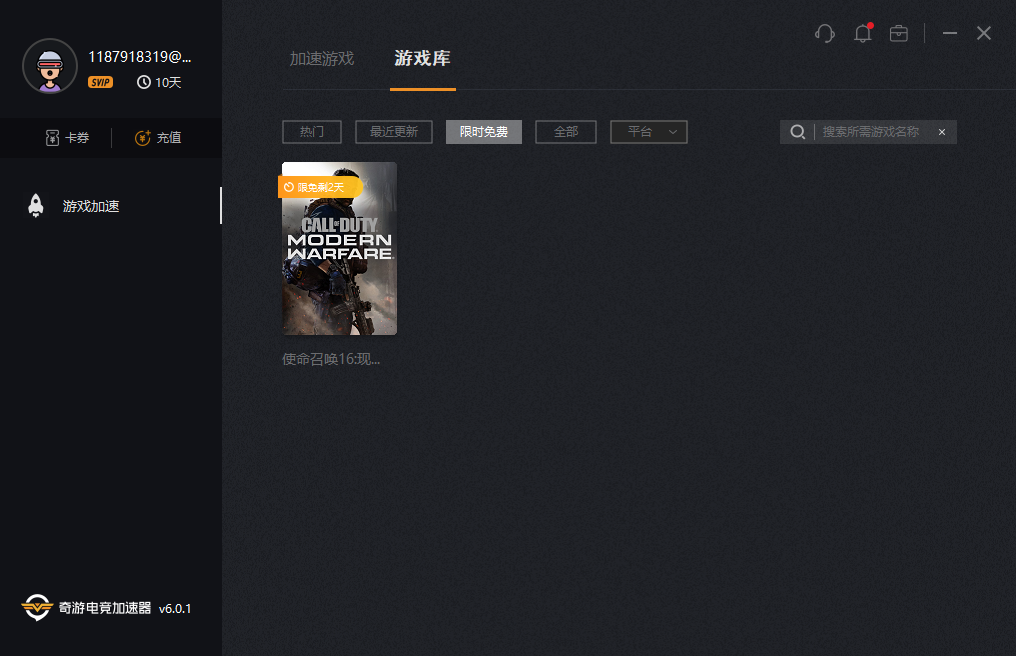
Task: Filter games by 最近更新
Action: click(394, 132)
